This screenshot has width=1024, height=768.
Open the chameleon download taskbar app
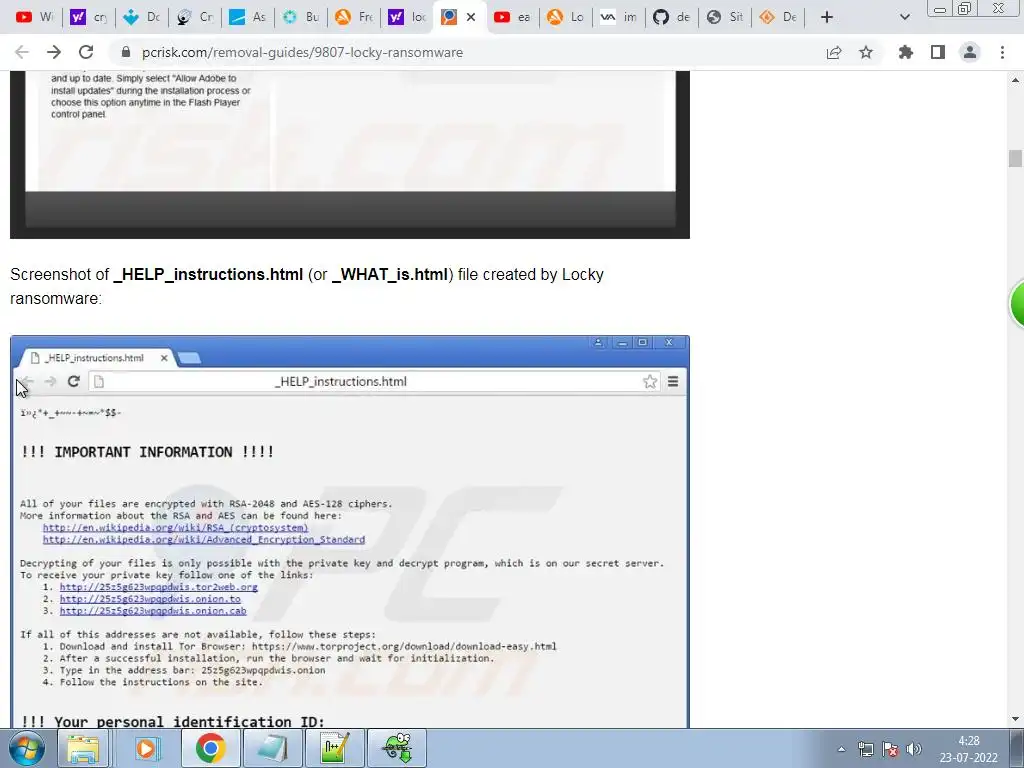click(x=397, y=748)
